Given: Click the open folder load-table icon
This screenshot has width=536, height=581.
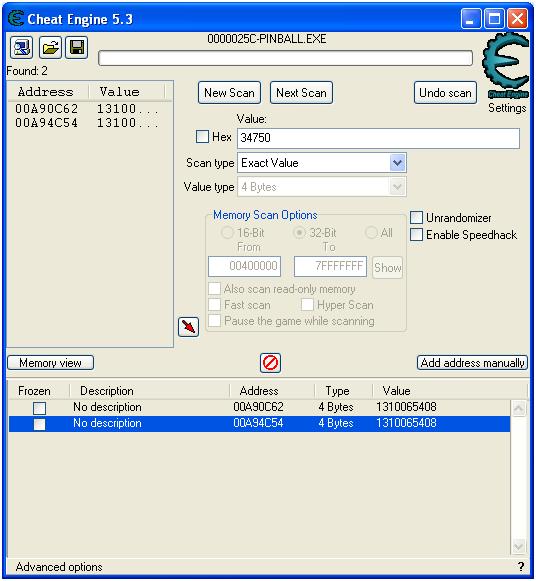Looking at the screenshot, I should (x=50, y=47).
